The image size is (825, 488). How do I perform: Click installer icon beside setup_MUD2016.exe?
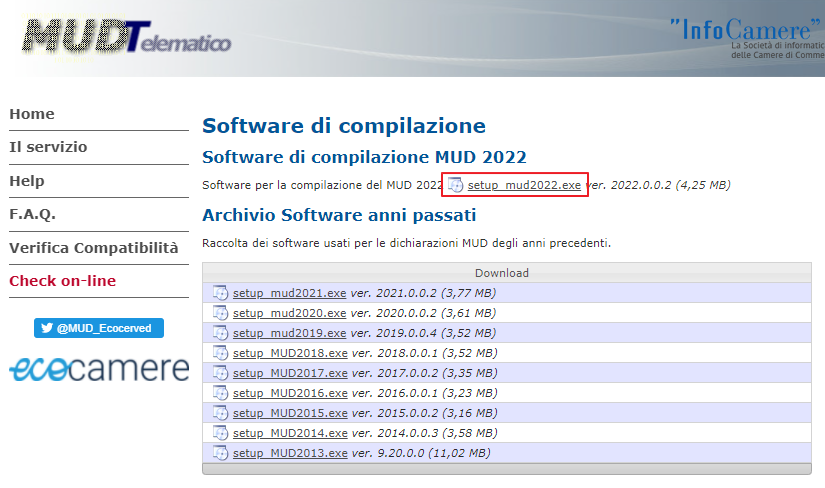[x=221, y=393]
